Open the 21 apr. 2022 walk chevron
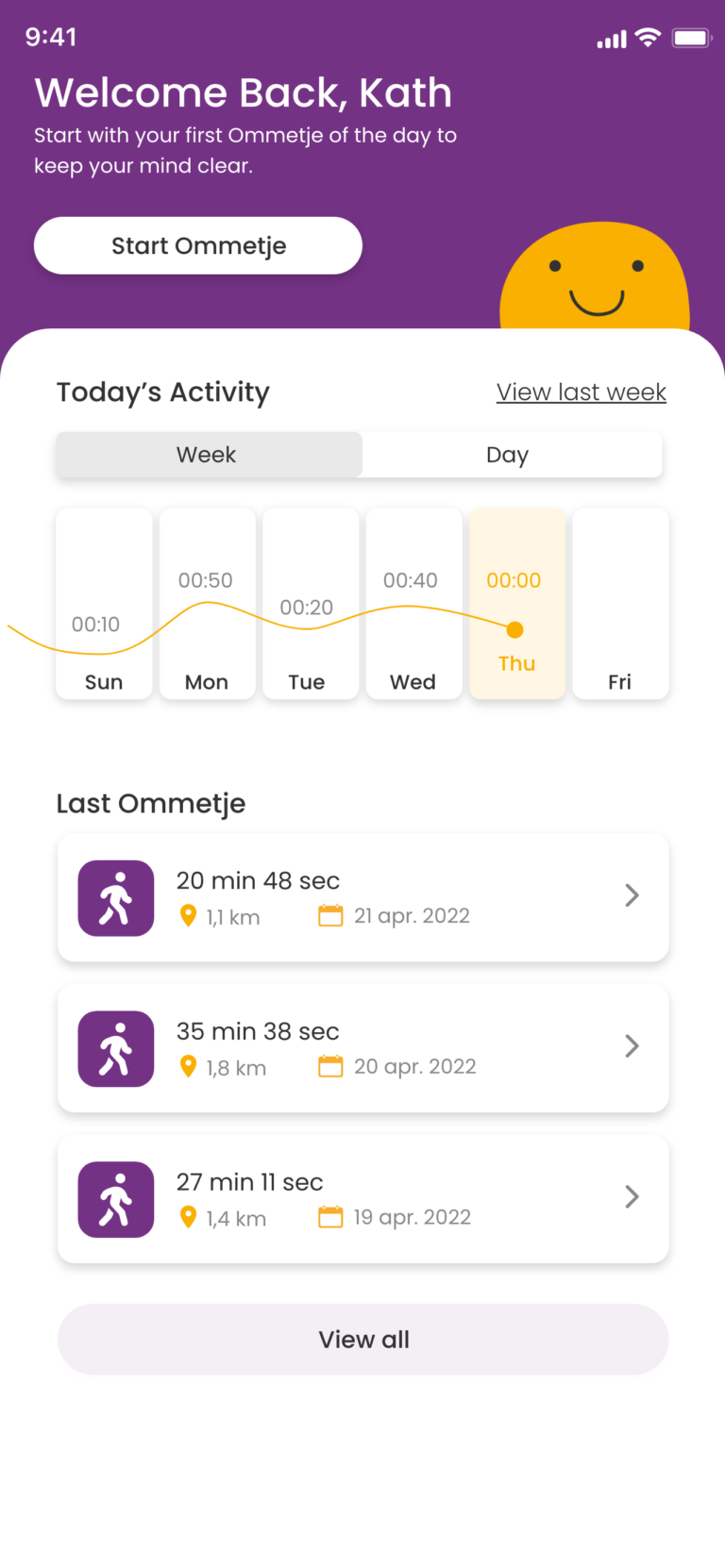 pos(632,895)
